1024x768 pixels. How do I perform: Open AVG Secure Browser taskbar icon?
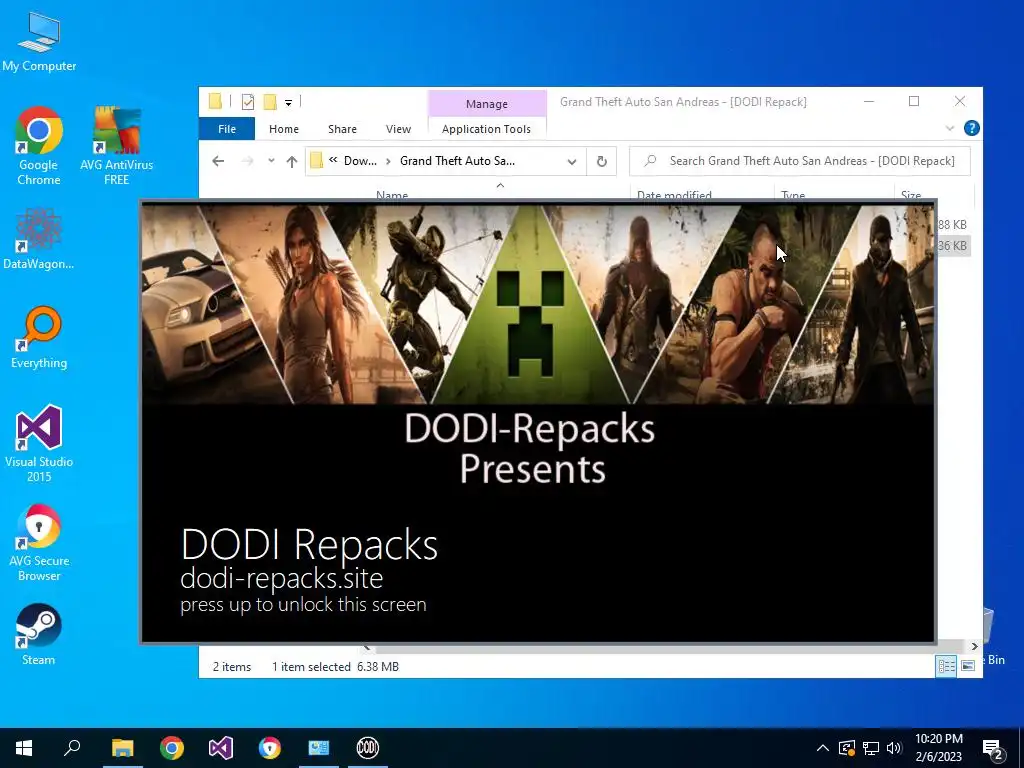click(x=270, y=748)
